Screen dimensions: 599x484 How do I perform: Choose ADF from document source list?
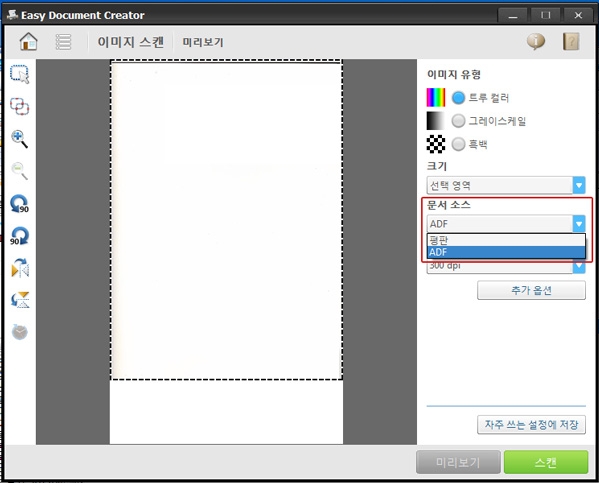(506, 252)
